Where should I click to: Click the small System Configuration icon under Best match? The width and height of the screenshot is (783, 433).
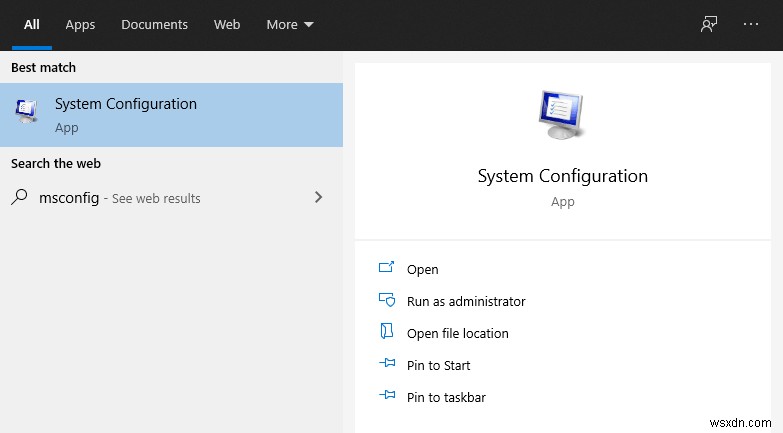click(27, 112)
